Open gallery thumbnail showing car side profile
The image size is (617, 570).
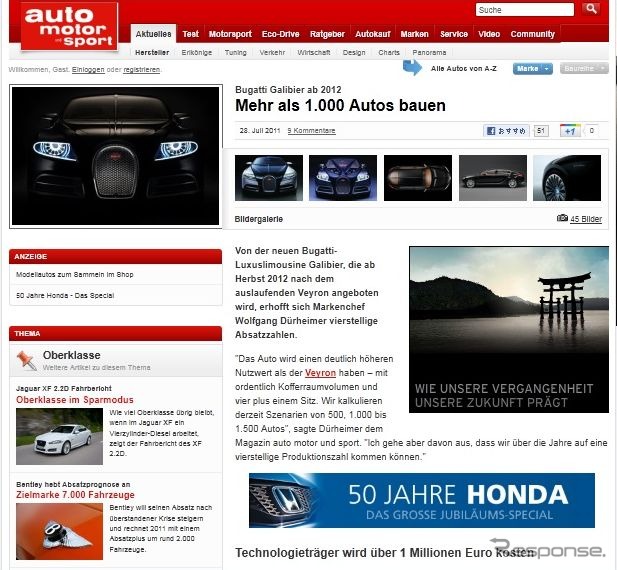click(x=493, y=178)
